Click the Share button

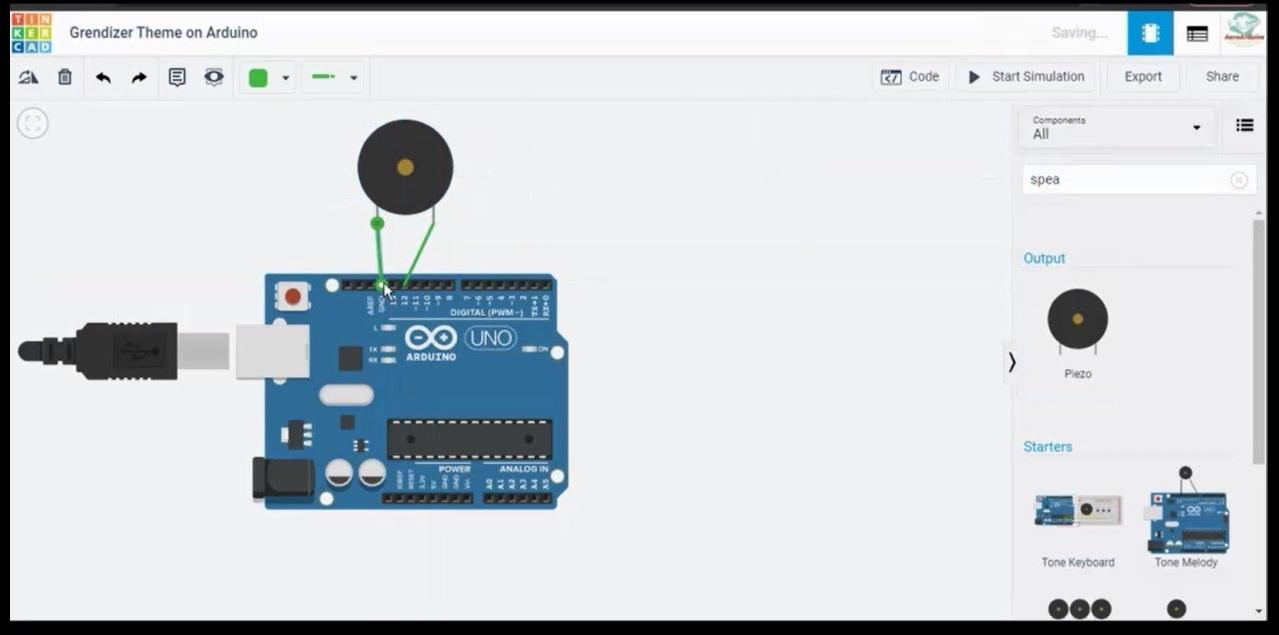pos(1222,77)
